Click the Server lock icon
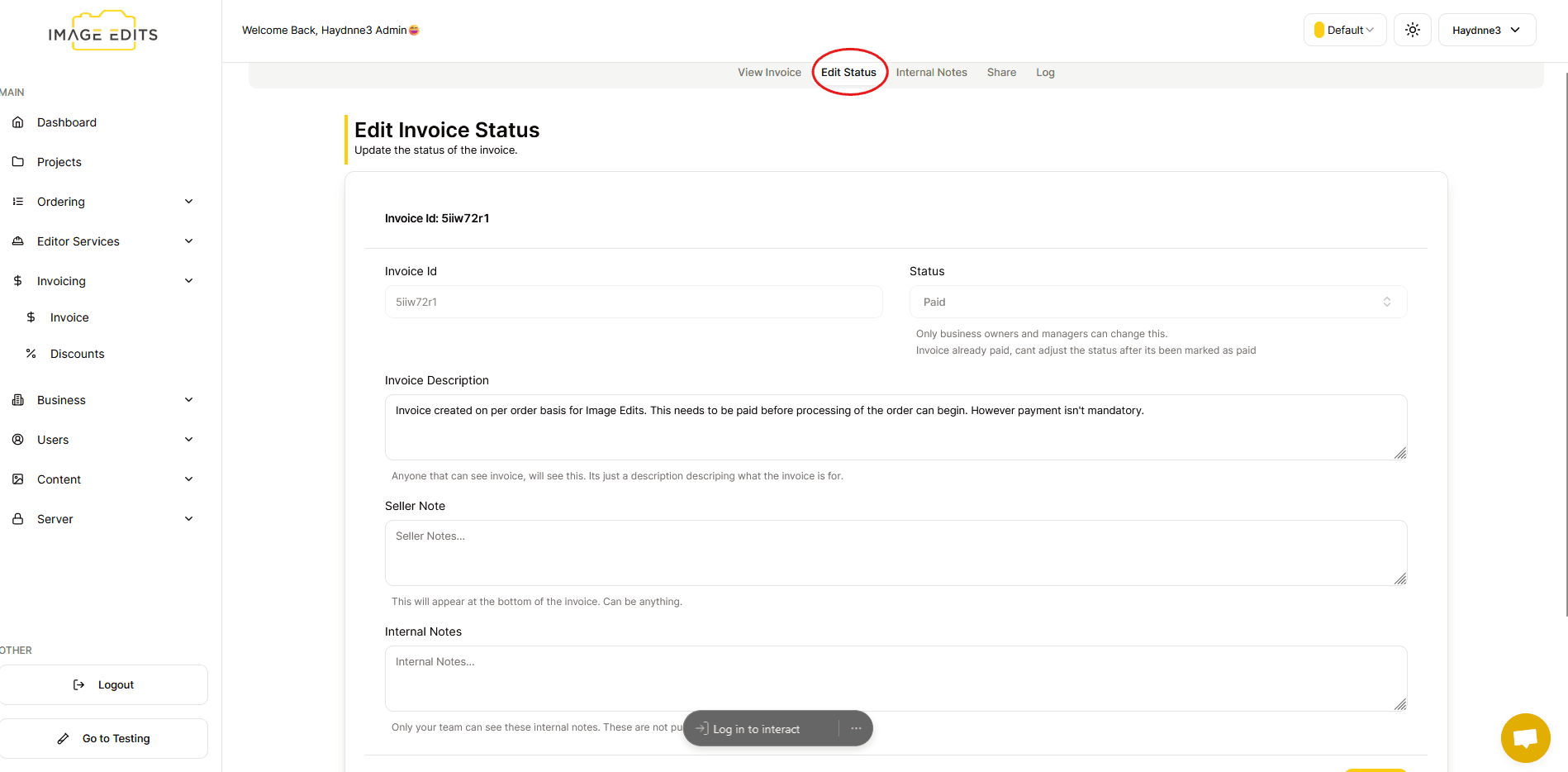This screenshot has height=772, width=1568. (18, 519)
